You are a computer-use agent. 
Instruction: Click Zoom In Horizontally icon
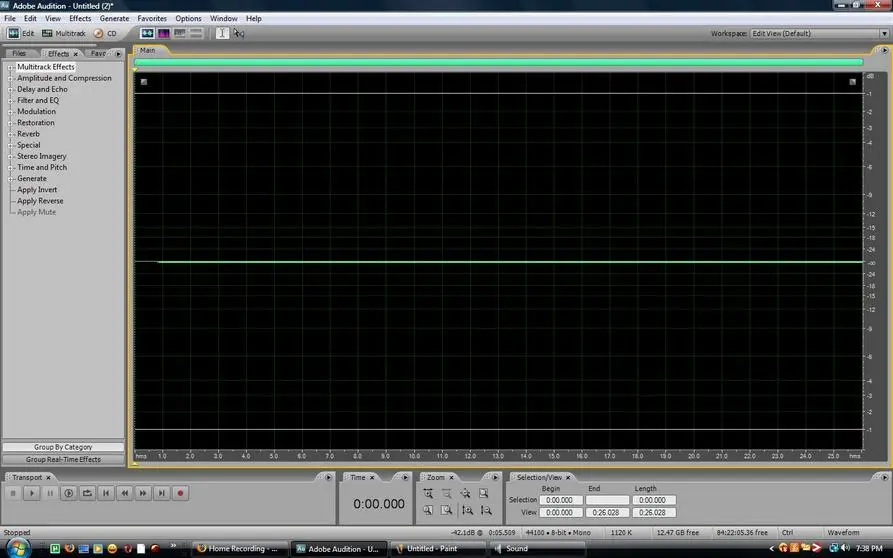428,494
